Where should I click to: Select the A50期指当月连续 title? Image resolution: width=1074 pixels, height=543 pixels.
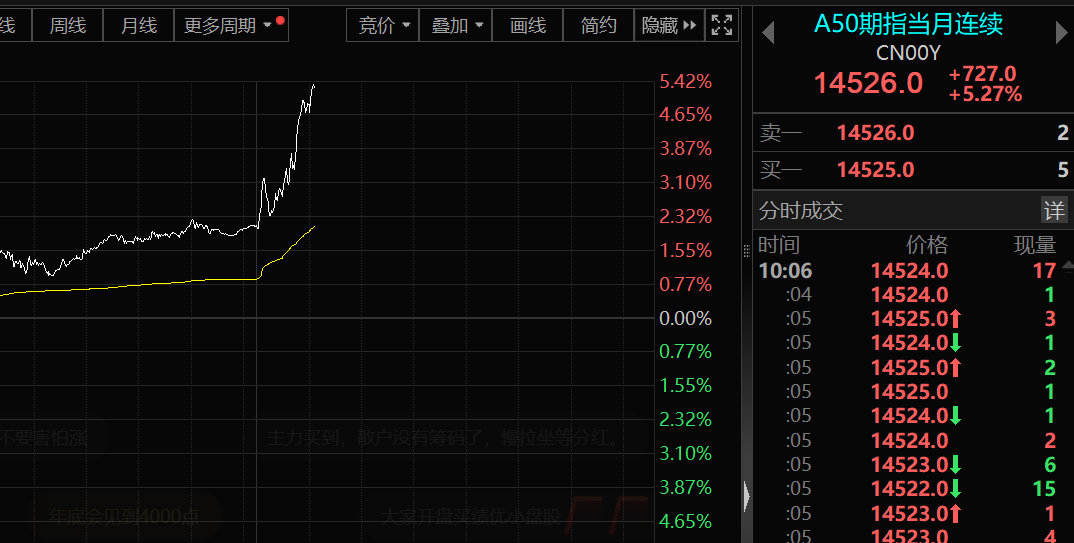coord(908,25)
